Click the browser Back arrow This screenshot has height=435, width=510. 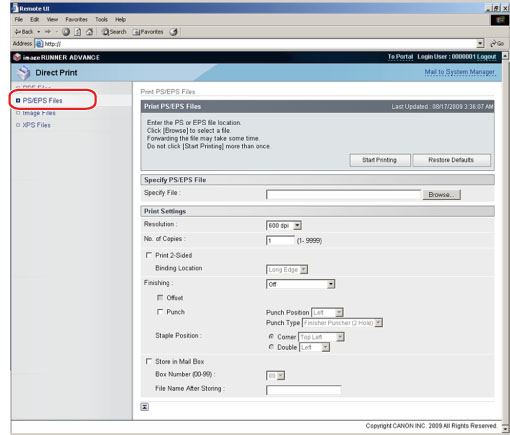coord(23,32)
